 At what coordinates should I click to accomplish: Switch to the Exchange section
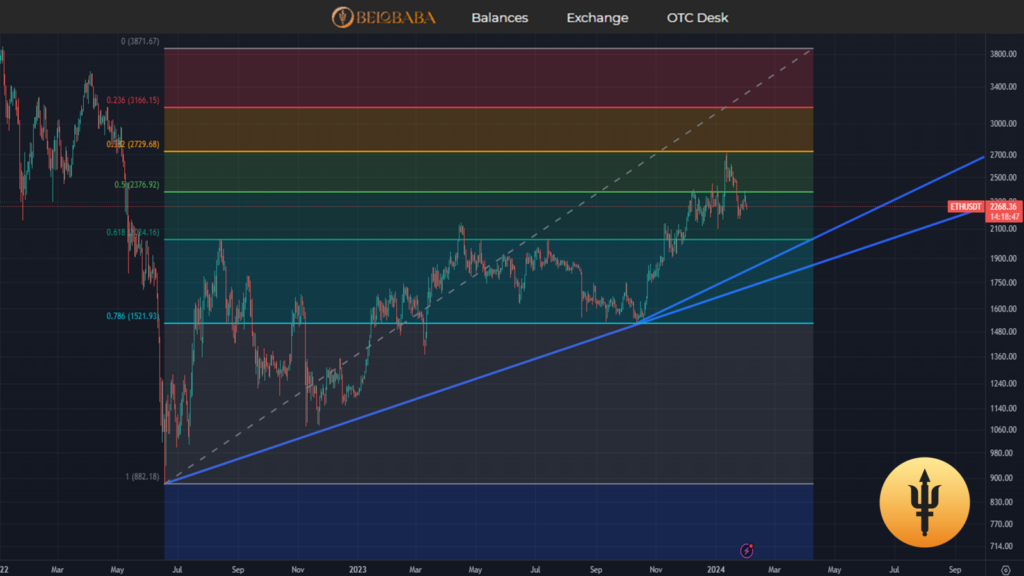coord(597,18)
